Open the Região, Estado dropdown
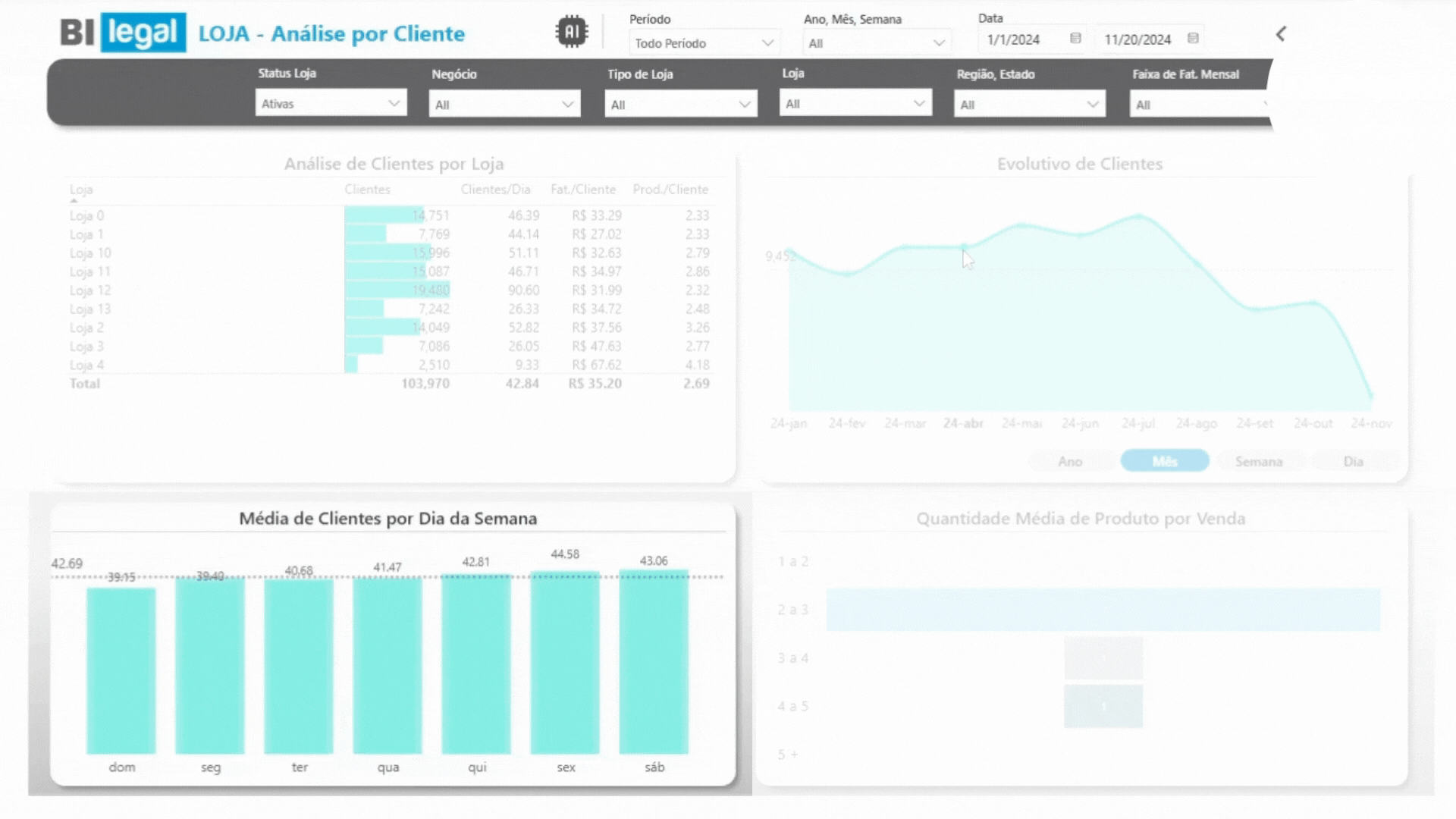Viewport: 1456px width, 819px height. coord(1029,105)
